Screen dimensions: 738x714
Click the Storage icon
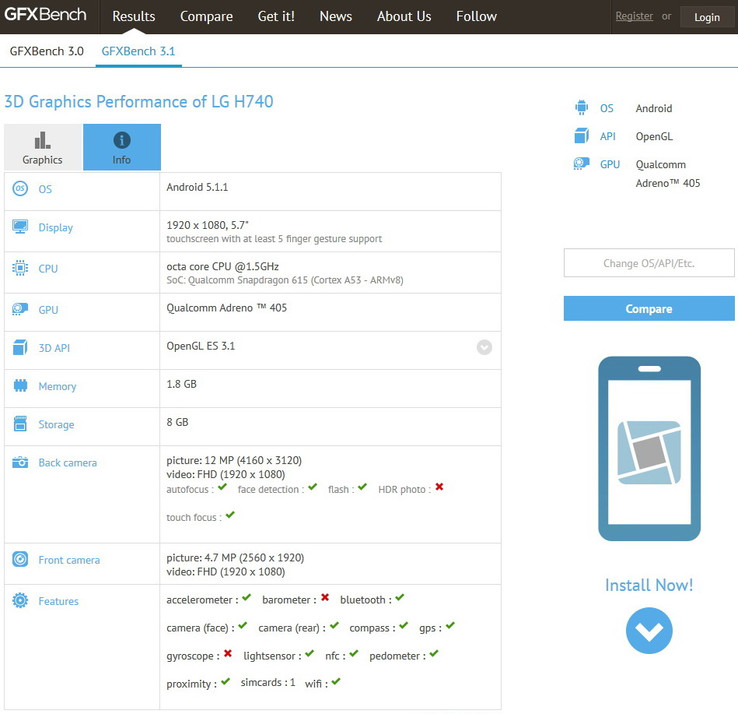20,424
